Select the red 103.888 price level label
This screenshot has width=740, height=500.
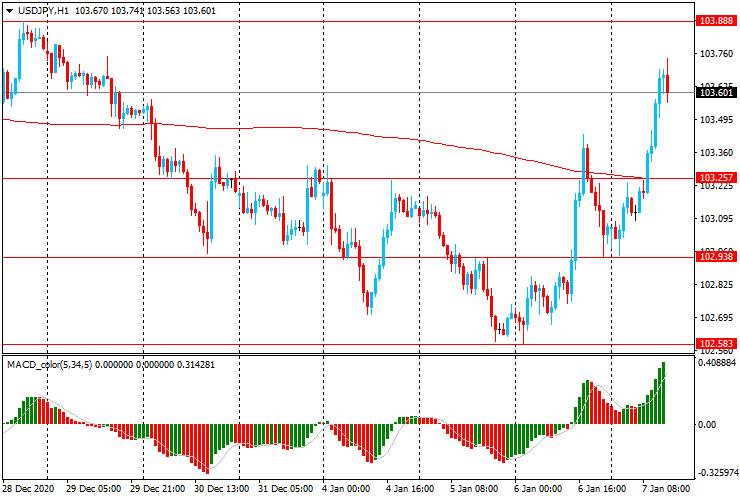point(716,20)
